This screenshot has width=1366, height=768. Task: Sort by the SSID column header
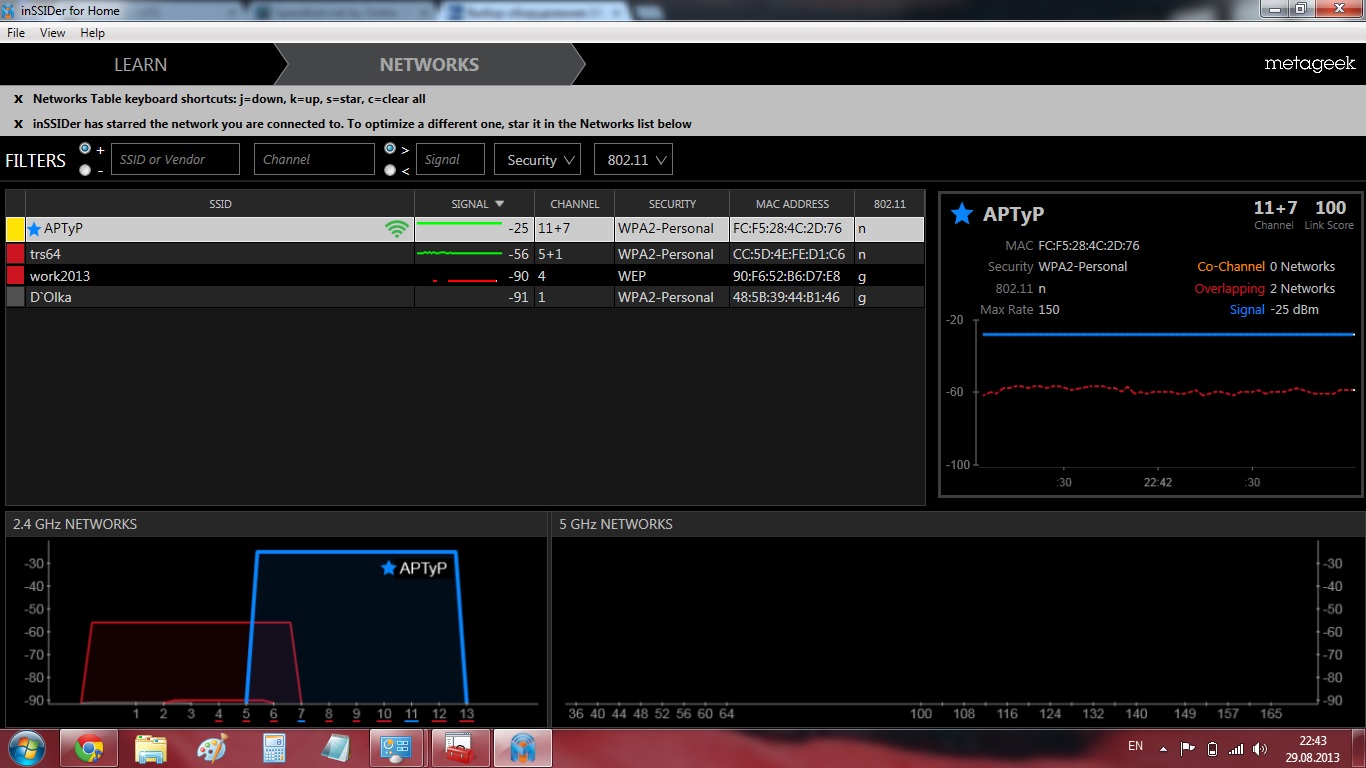tap(220, 204)
